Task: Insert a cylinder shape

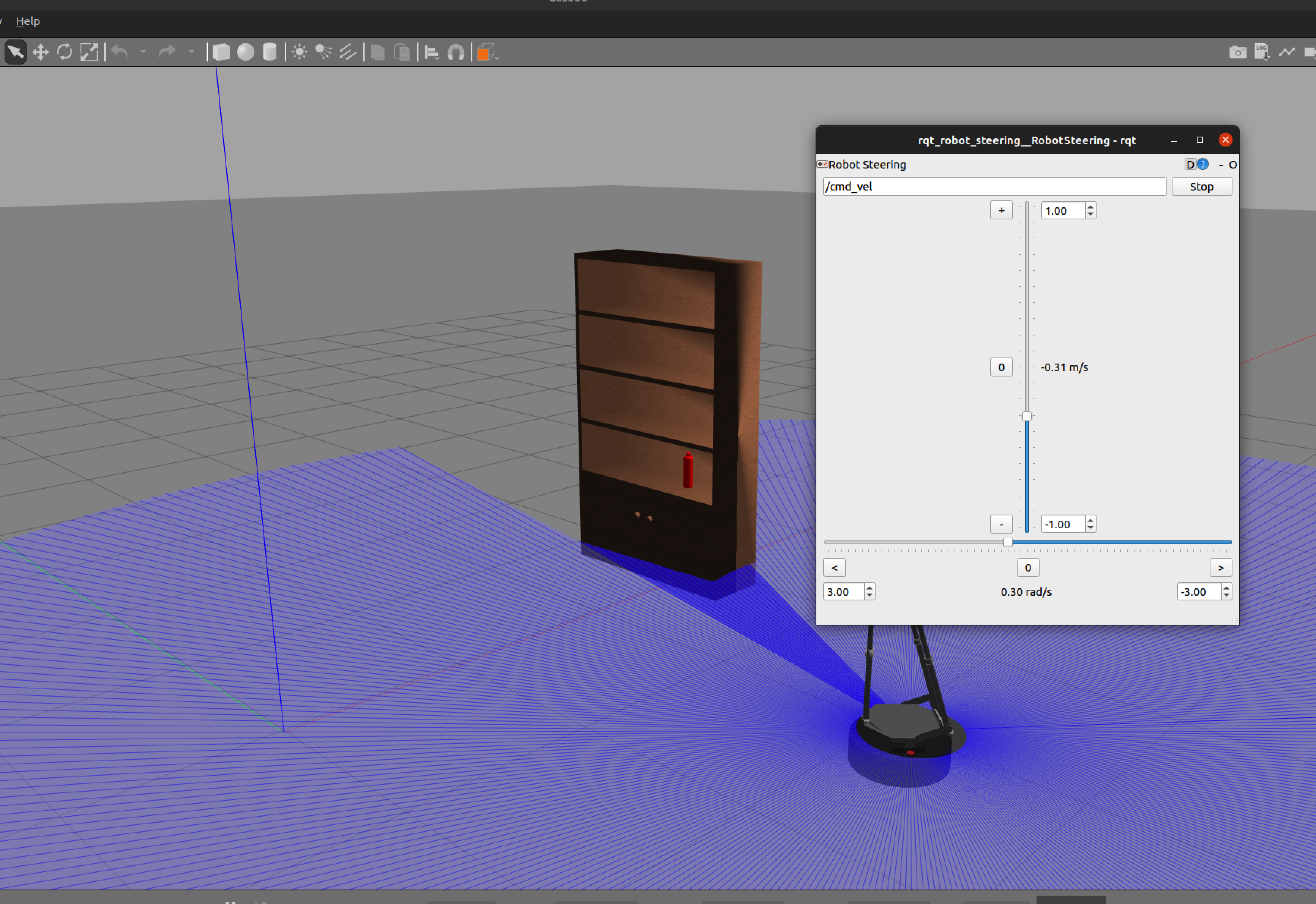Action: click(x=270, y=53)
